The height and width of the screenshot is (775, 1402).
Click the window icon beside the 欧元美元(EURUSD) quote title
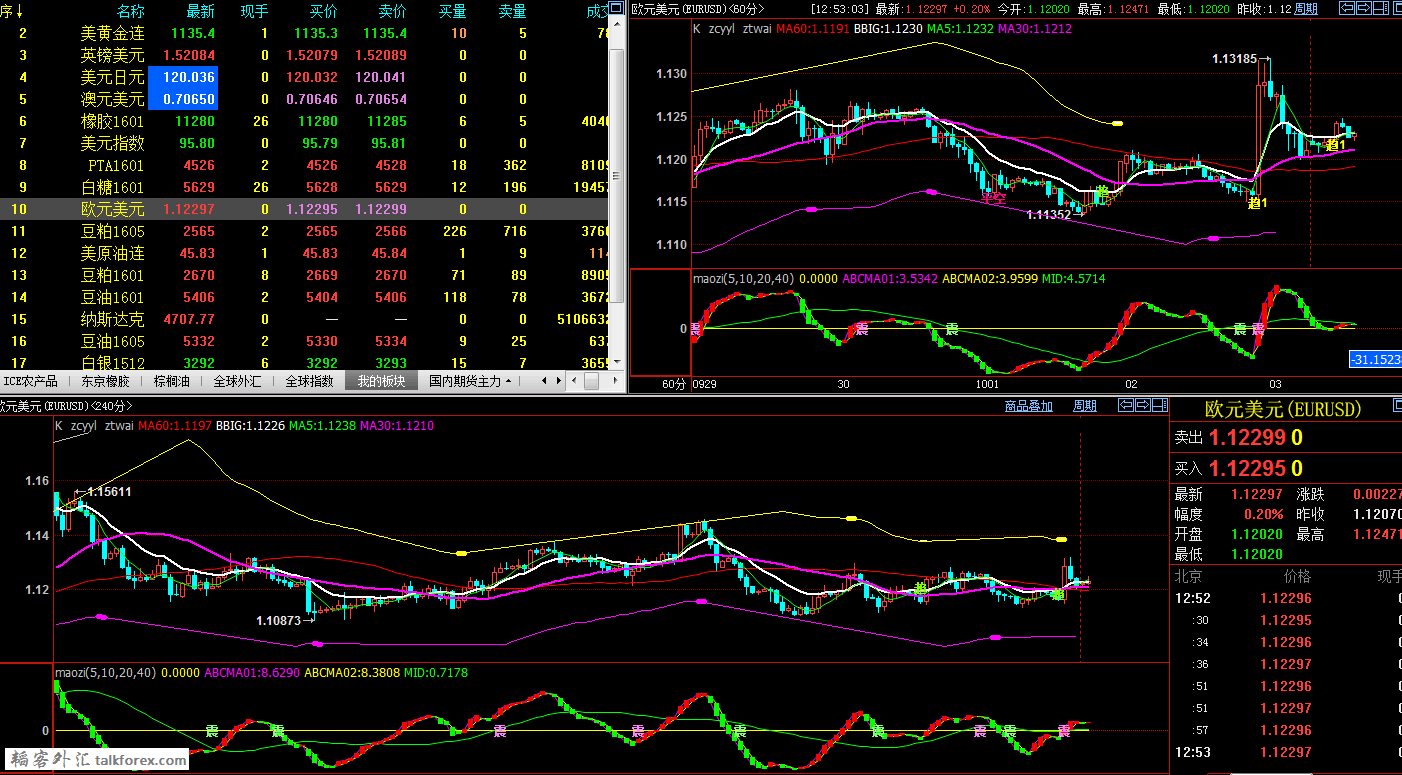1397,405
